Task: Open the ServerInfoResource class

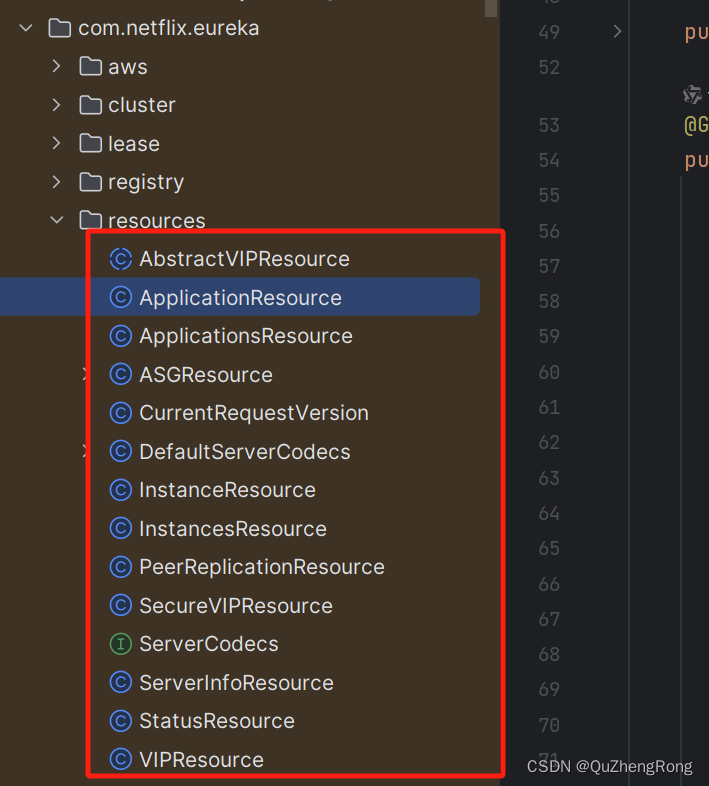Action: click(236, 683)
